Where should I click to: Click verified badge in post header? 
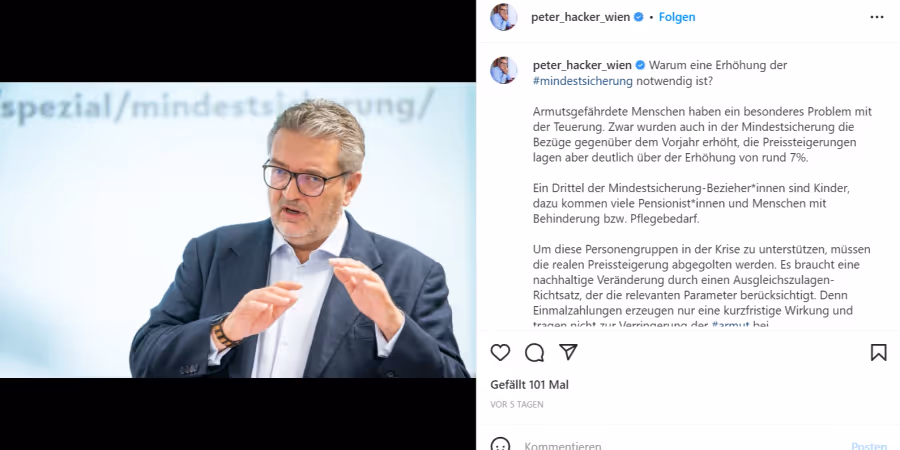click(x=638, y=17)
